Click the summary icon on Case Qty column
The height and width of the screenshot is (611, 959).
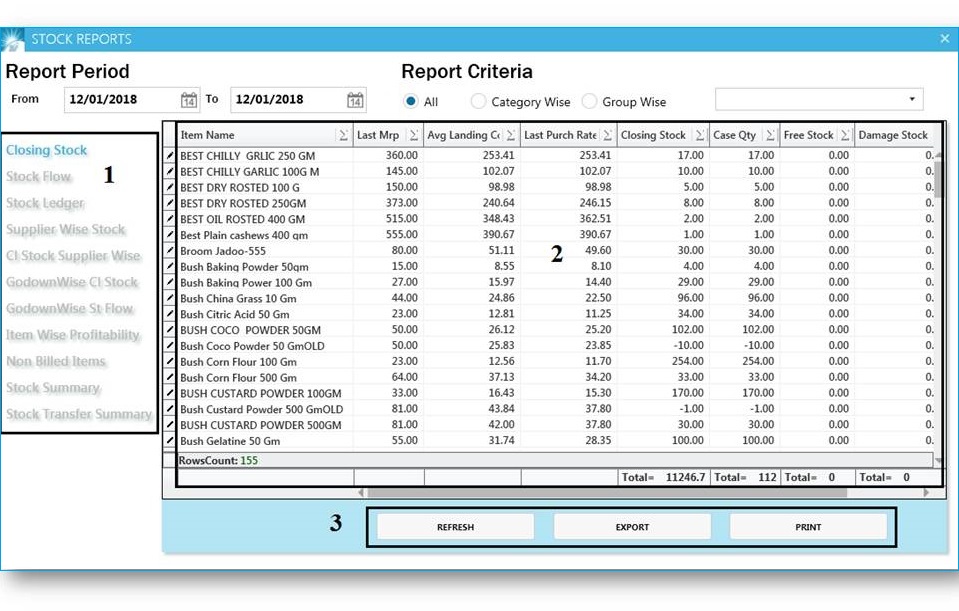(x=772, y=134)
